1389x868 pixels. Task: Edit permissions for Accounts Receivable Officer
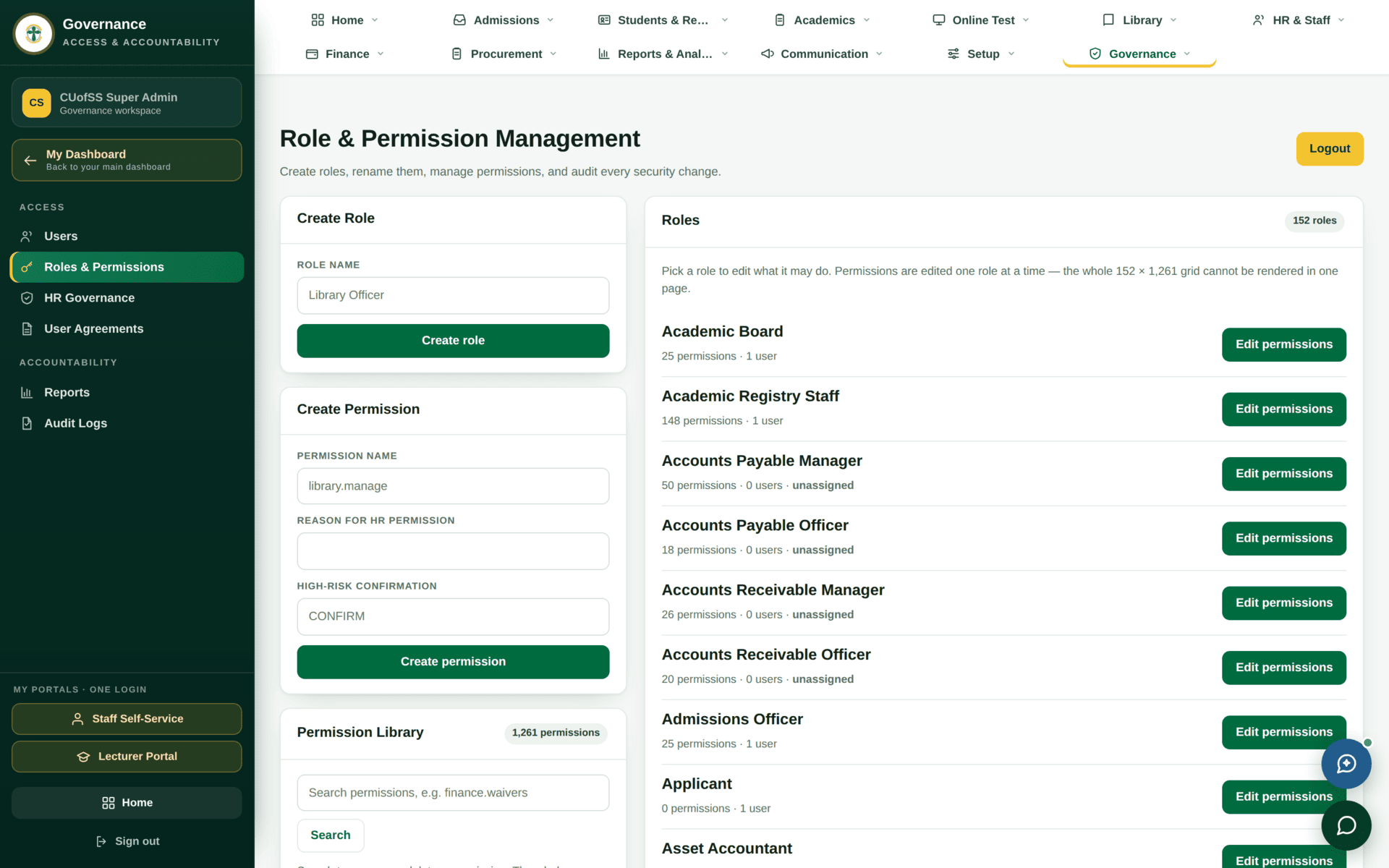[1284, 668]
